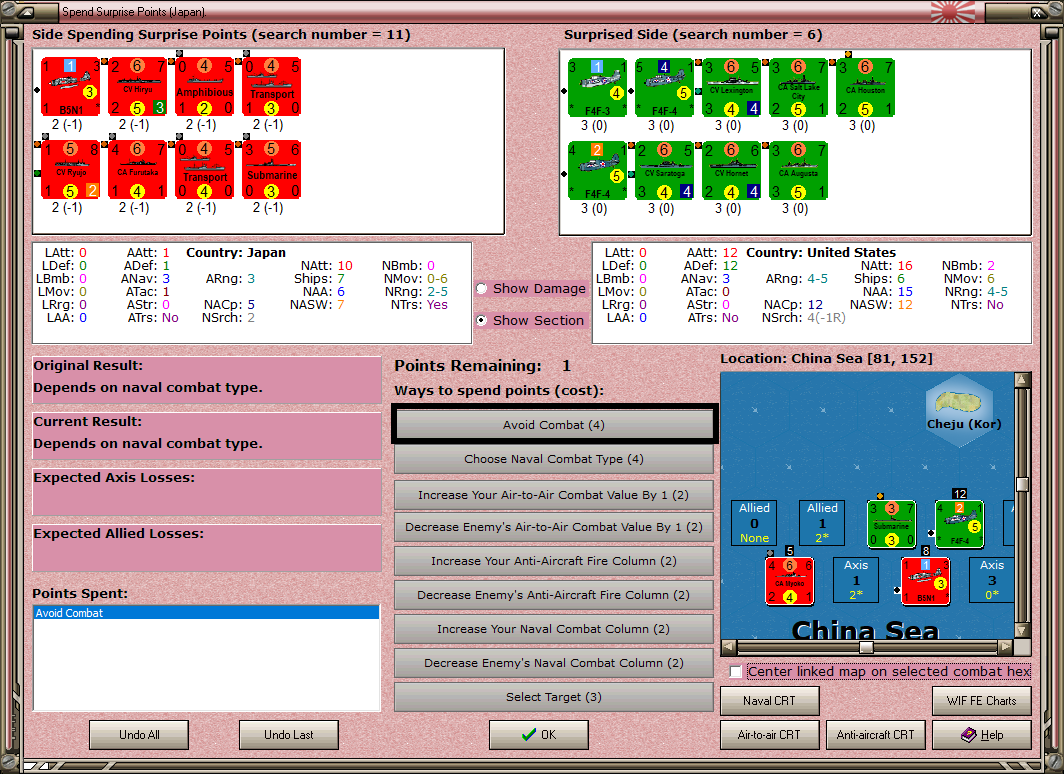This screenshot has height=774, width=1064.
Task: Click the CA Myoko counter on map
Action: coord(789,581)
